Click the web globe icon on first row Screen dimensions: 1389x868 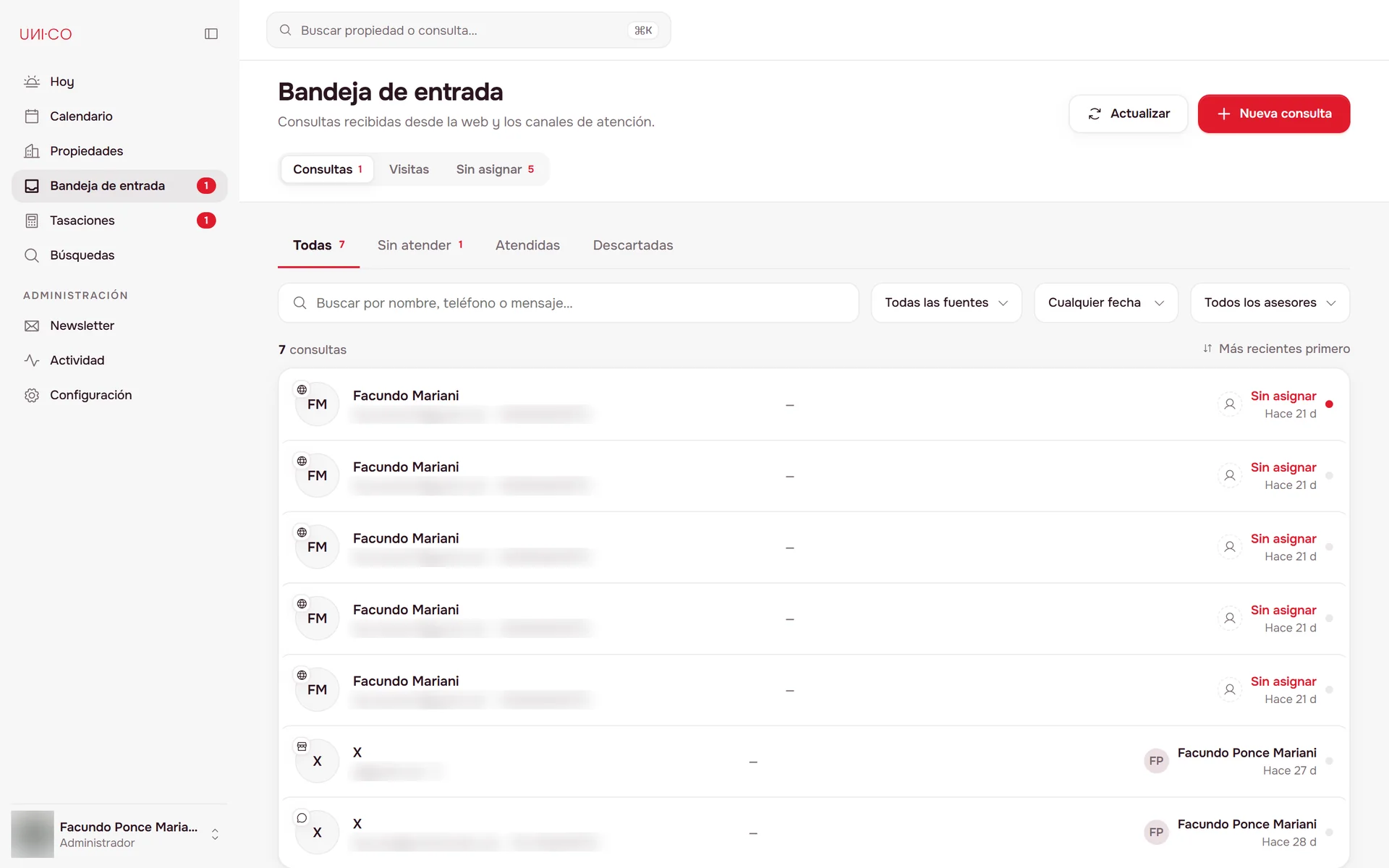pos(302,390)
